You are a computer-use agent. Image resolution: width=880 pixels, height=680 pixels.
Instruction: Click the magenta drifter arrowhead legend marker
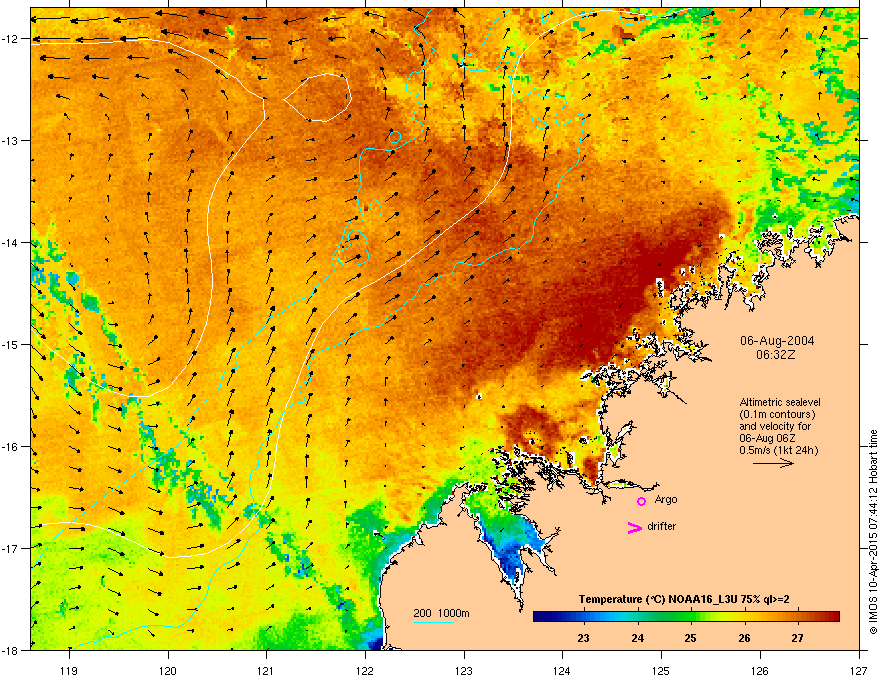pos(635,527)
